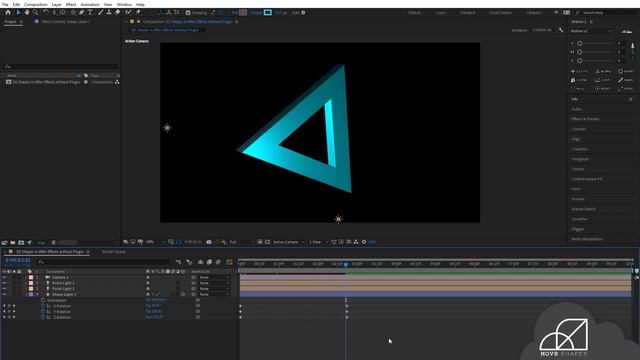Open the Graph Editor icon in the timeline
Screen dimensions: 640x360
(229, 262)
